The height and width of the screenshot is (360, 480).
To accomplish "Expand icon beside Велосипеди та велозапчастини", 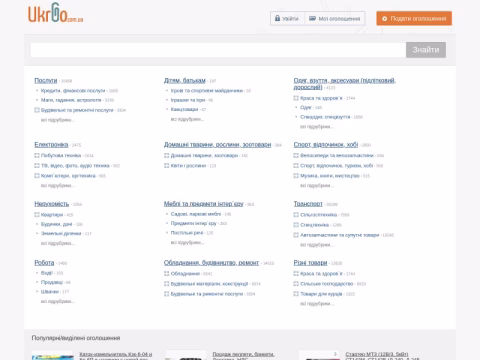I will [296, 155].
